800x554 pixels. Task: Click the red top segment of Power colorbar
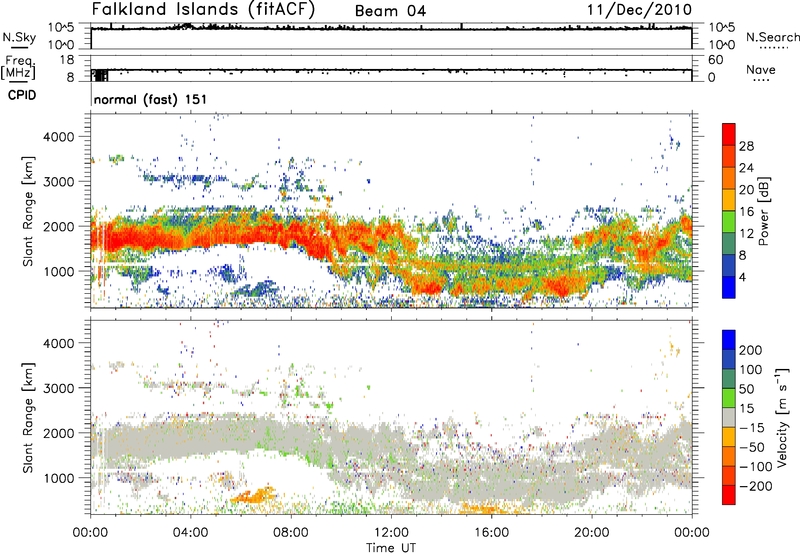pyautogui.click(x=729, y=134)
